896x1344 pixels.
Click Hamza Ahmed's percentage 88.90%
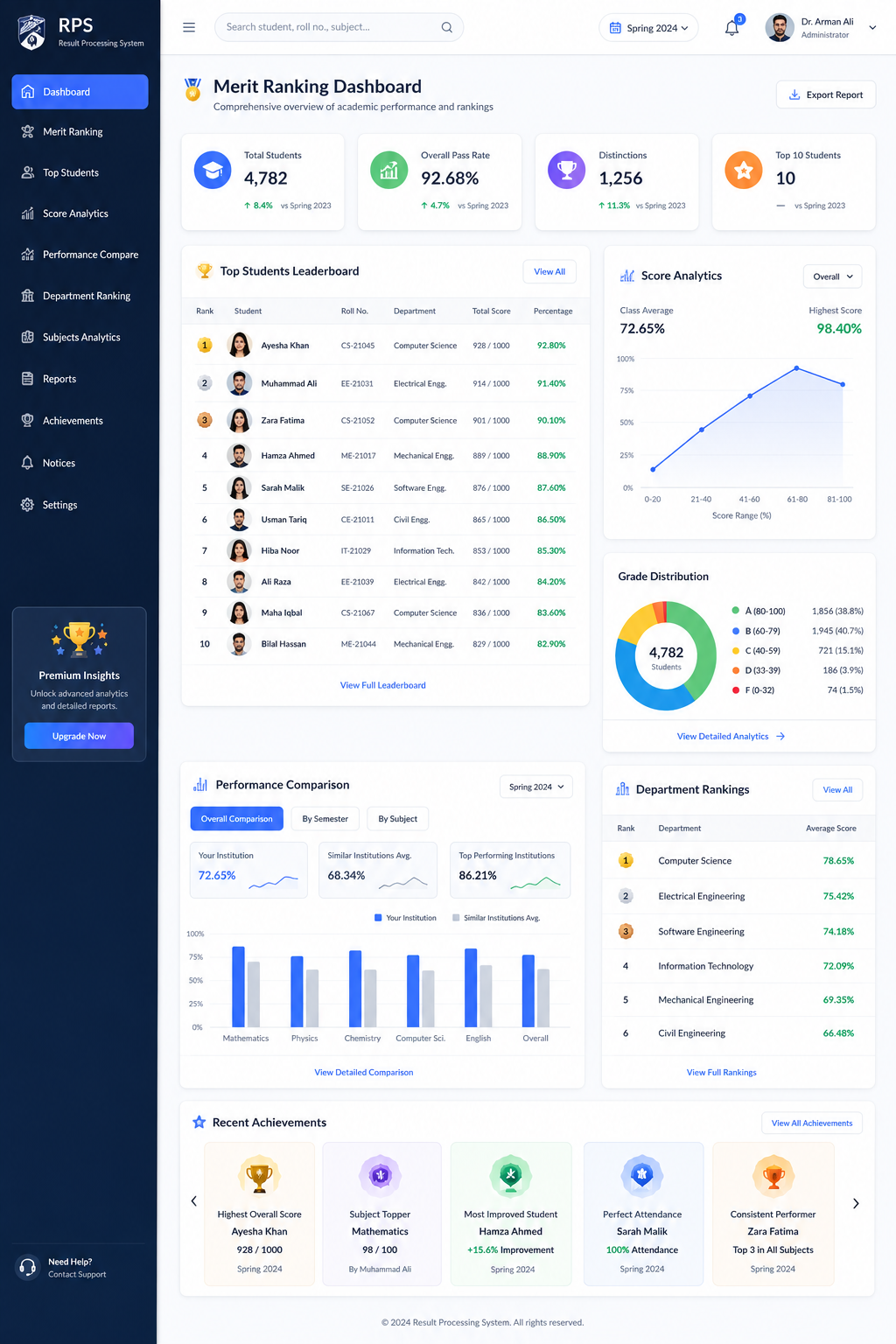551,456
